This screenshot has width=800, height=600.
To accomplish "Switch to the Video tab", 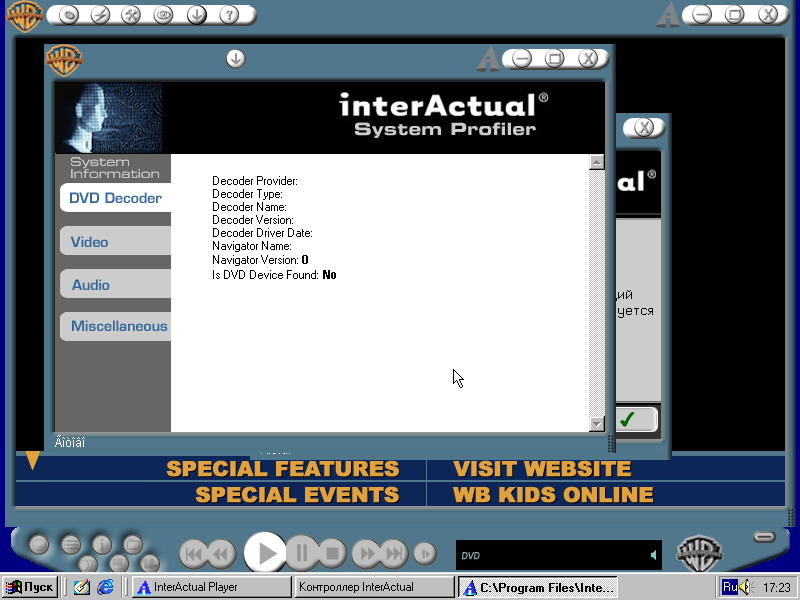I will [115, 241].
